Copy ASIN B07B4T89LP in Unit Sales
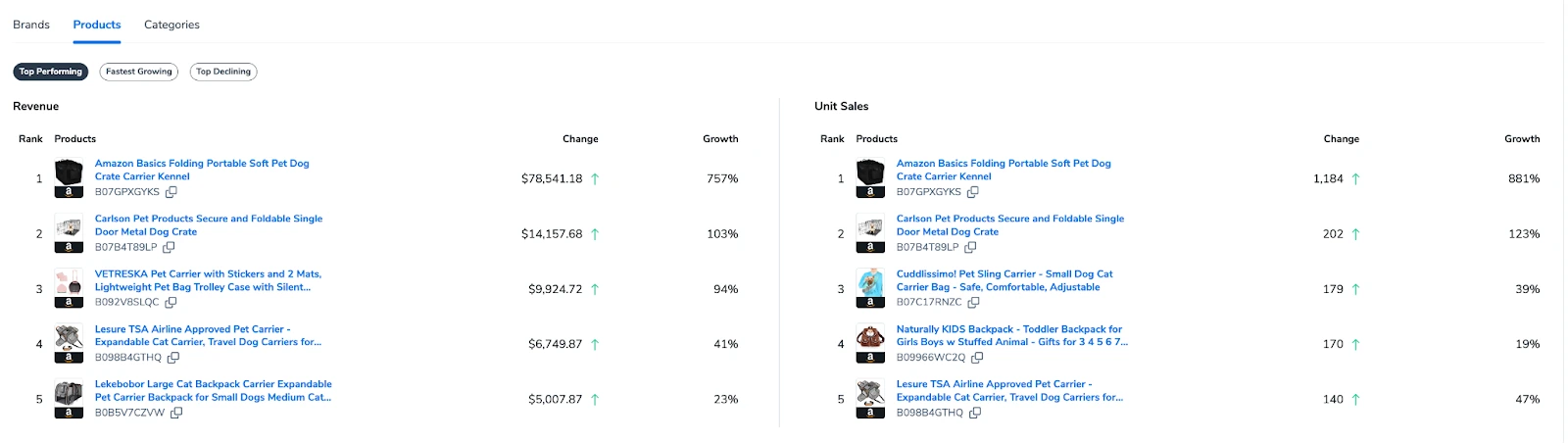The image size is (1568, 443). 970,248
